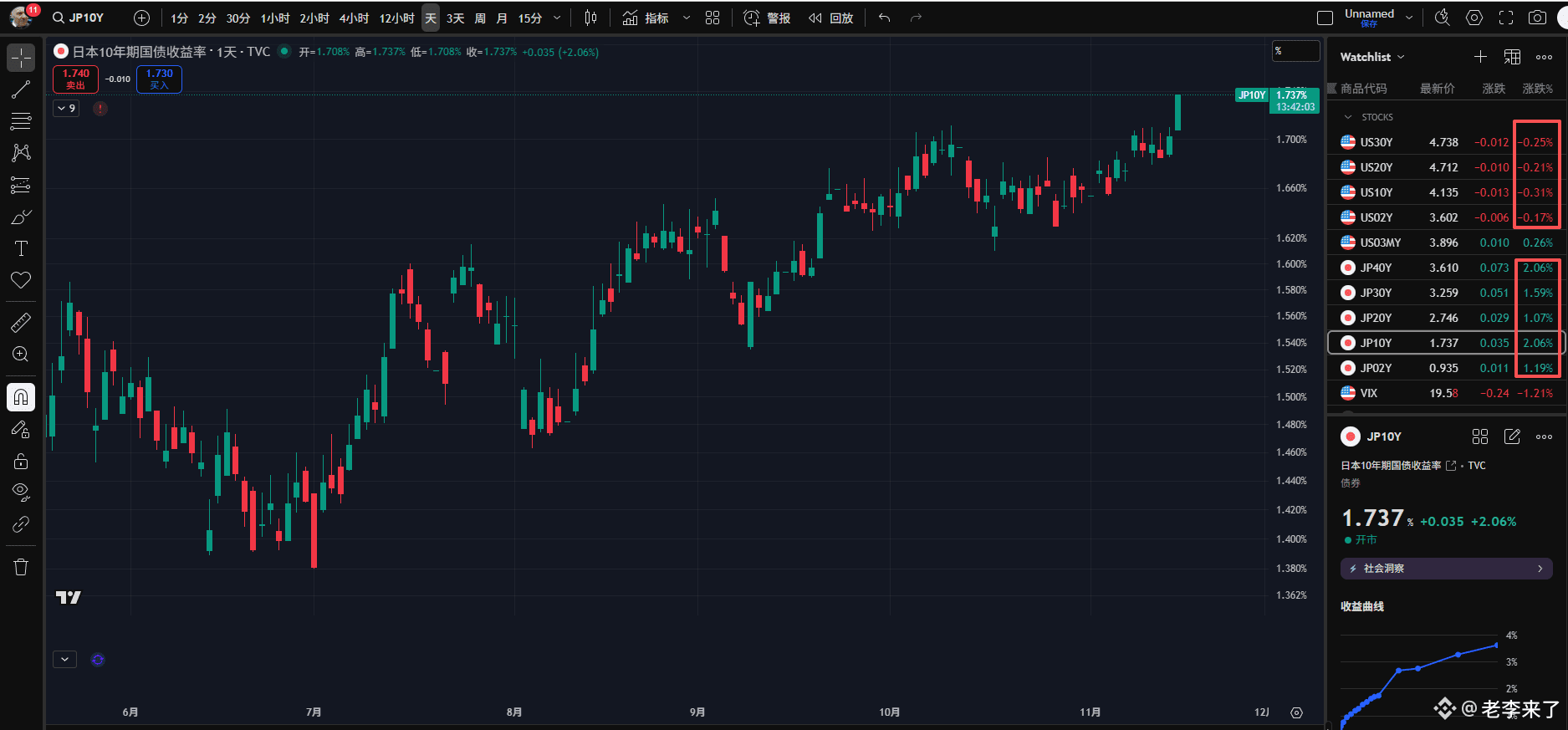
Task: Open the 指标 indicators menu
Action: pos(646,18)
